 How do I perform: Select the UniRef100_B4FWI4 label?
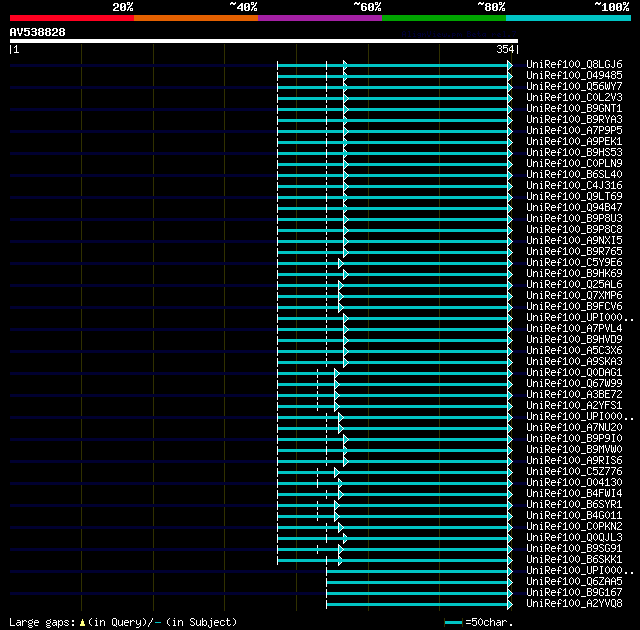click(x=574, y=494)
